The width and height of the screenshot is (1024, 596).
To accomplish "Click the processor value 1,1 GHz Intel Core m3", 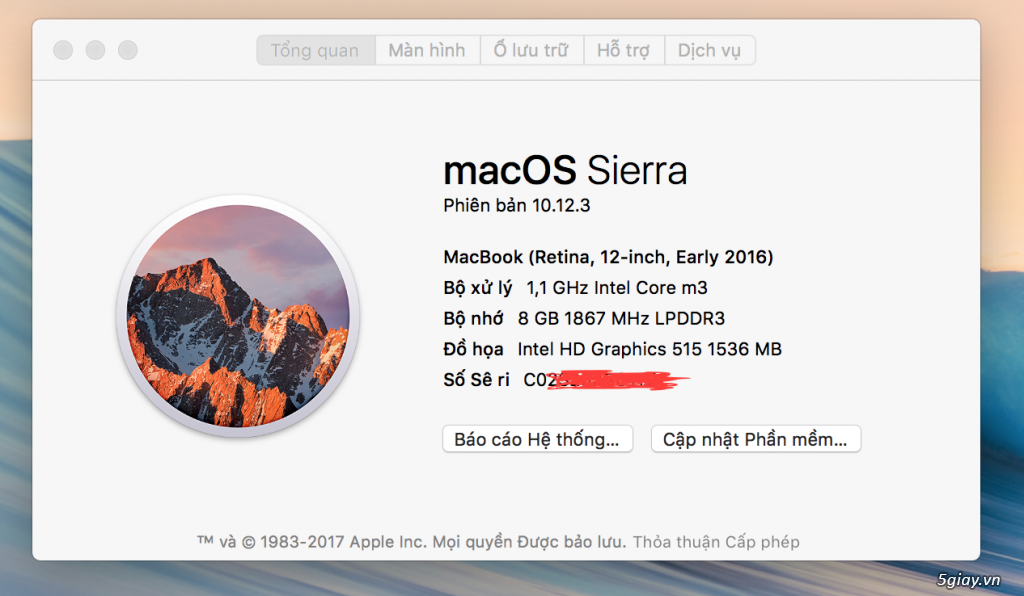I will (617, 288).
